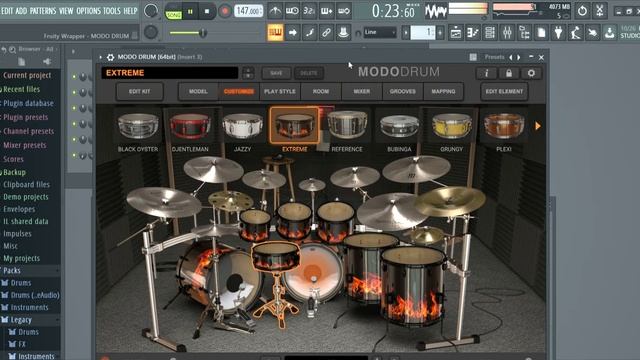Click the stamp/countdown icon next to link
Image resolution: width=640 pixels, height=360 pixels.
tap(344, 32)
